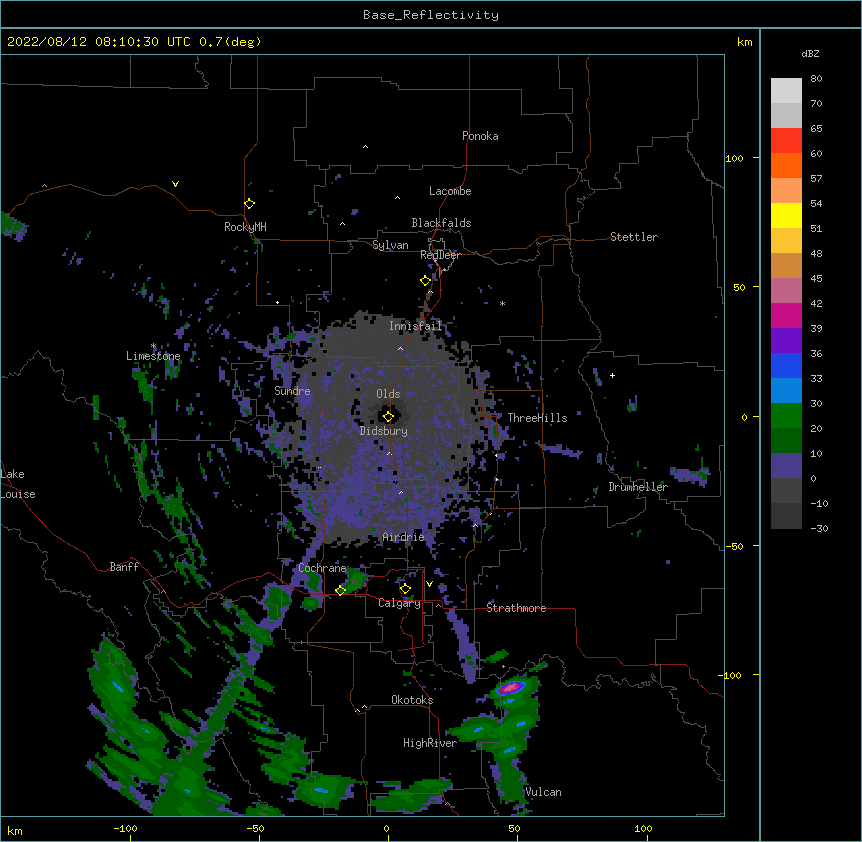Click the Limestone label
862x842 pixels.
[x=153, y=356]
